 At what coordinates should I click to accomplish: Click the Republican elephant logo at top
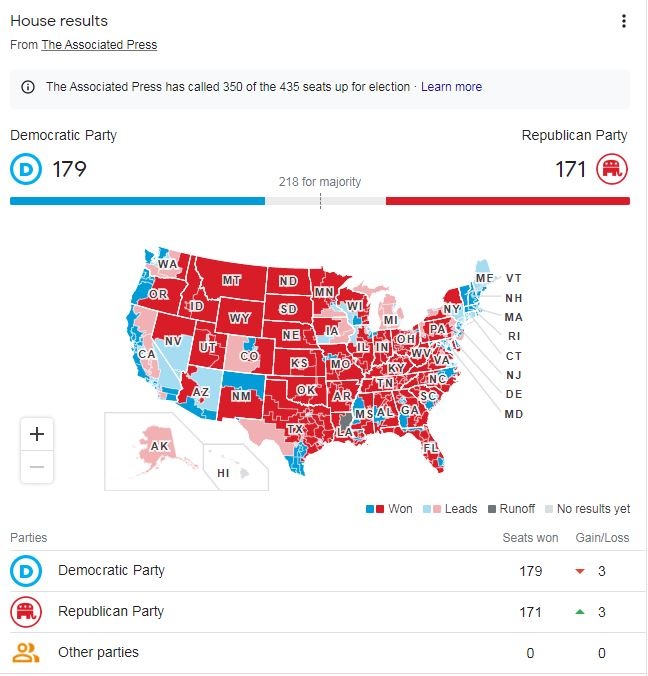point(612,169)
